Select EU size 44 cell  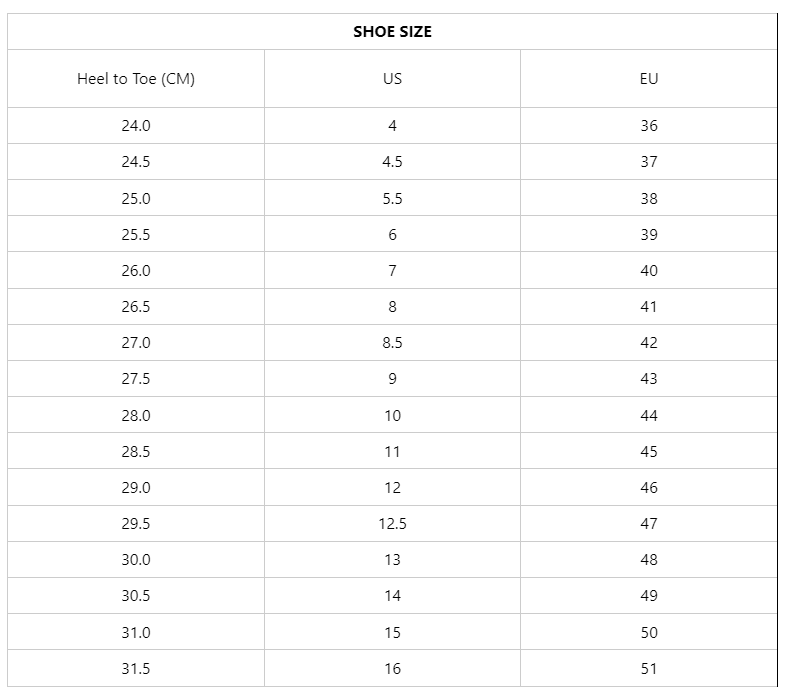point(649,416)
